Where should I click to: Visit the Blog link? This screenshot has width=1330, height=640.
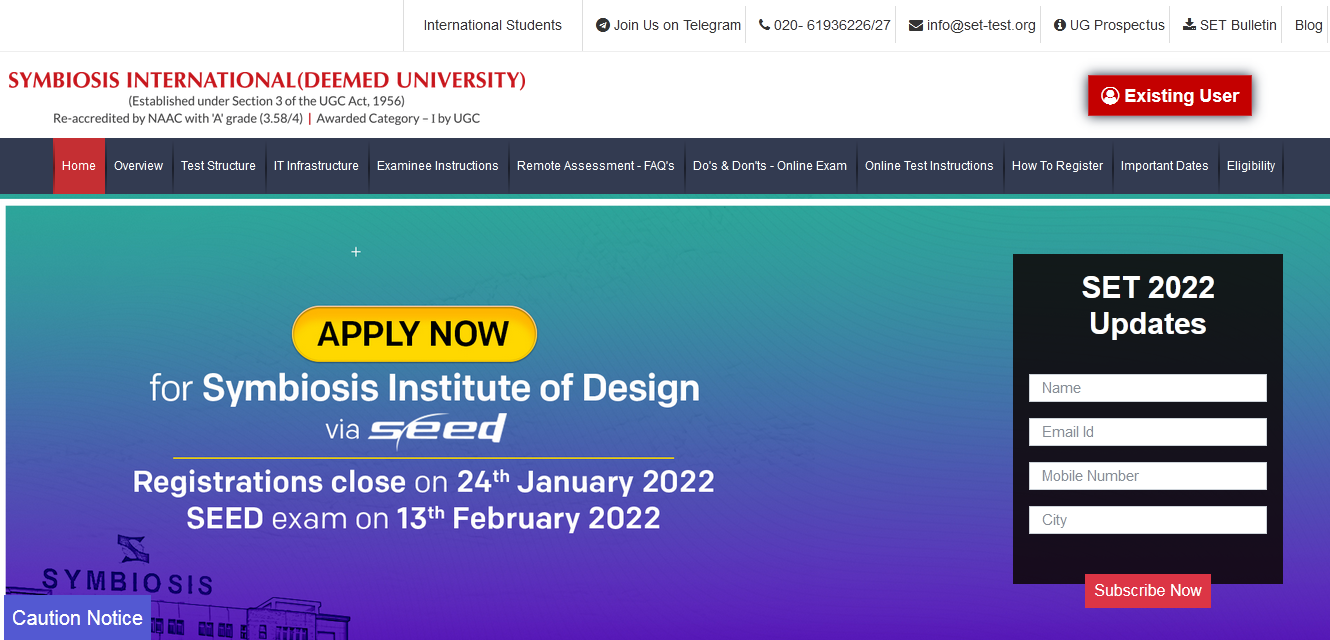coord(1308,26)
